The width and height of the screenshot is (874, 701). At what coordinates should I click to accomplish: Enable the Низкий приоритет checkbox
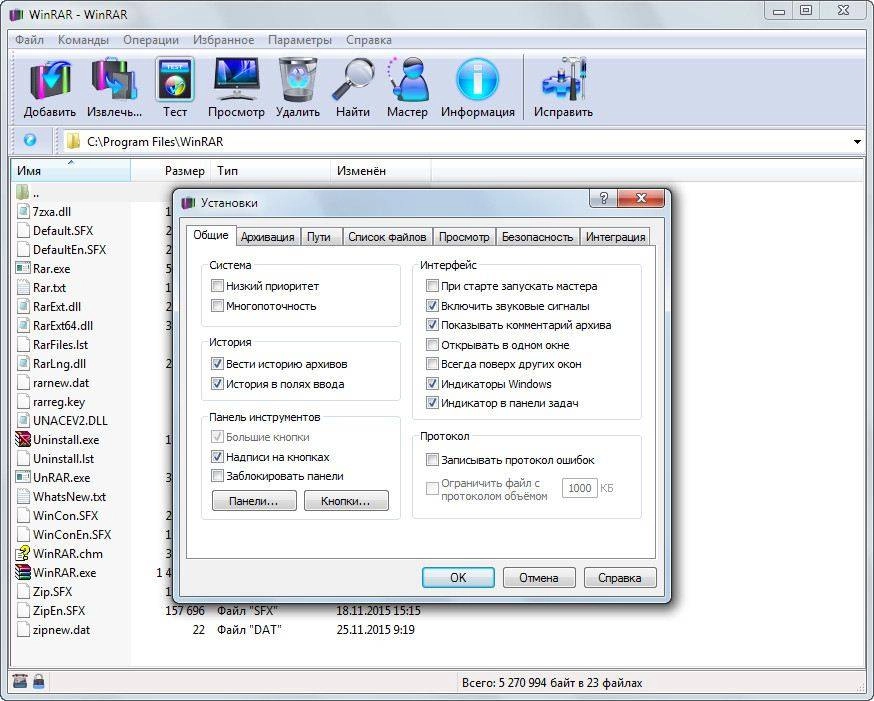point(217,286)
